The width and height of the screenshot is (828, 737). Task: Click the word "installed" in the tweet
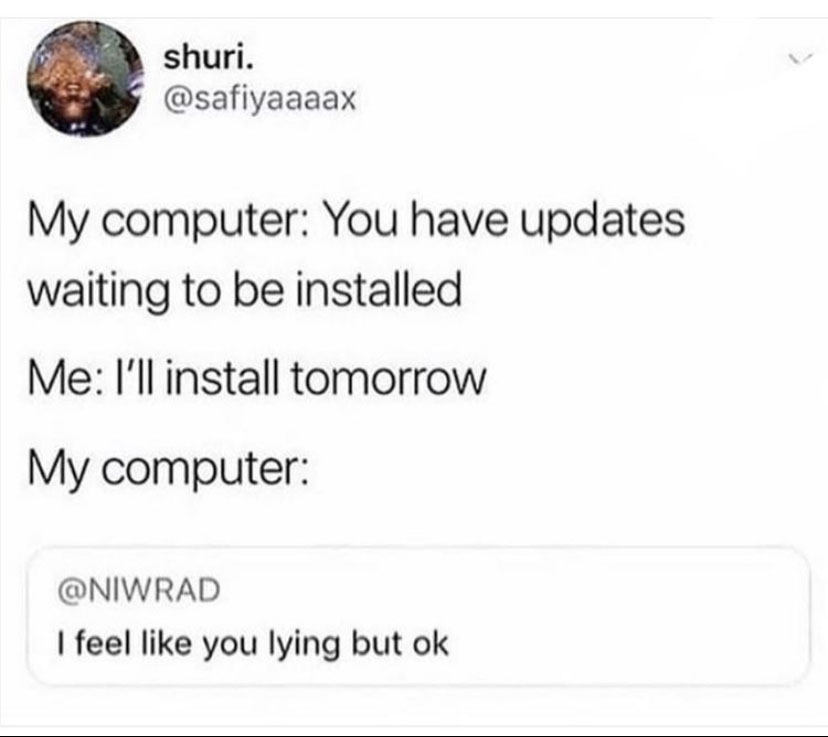[x=378, y=288]
